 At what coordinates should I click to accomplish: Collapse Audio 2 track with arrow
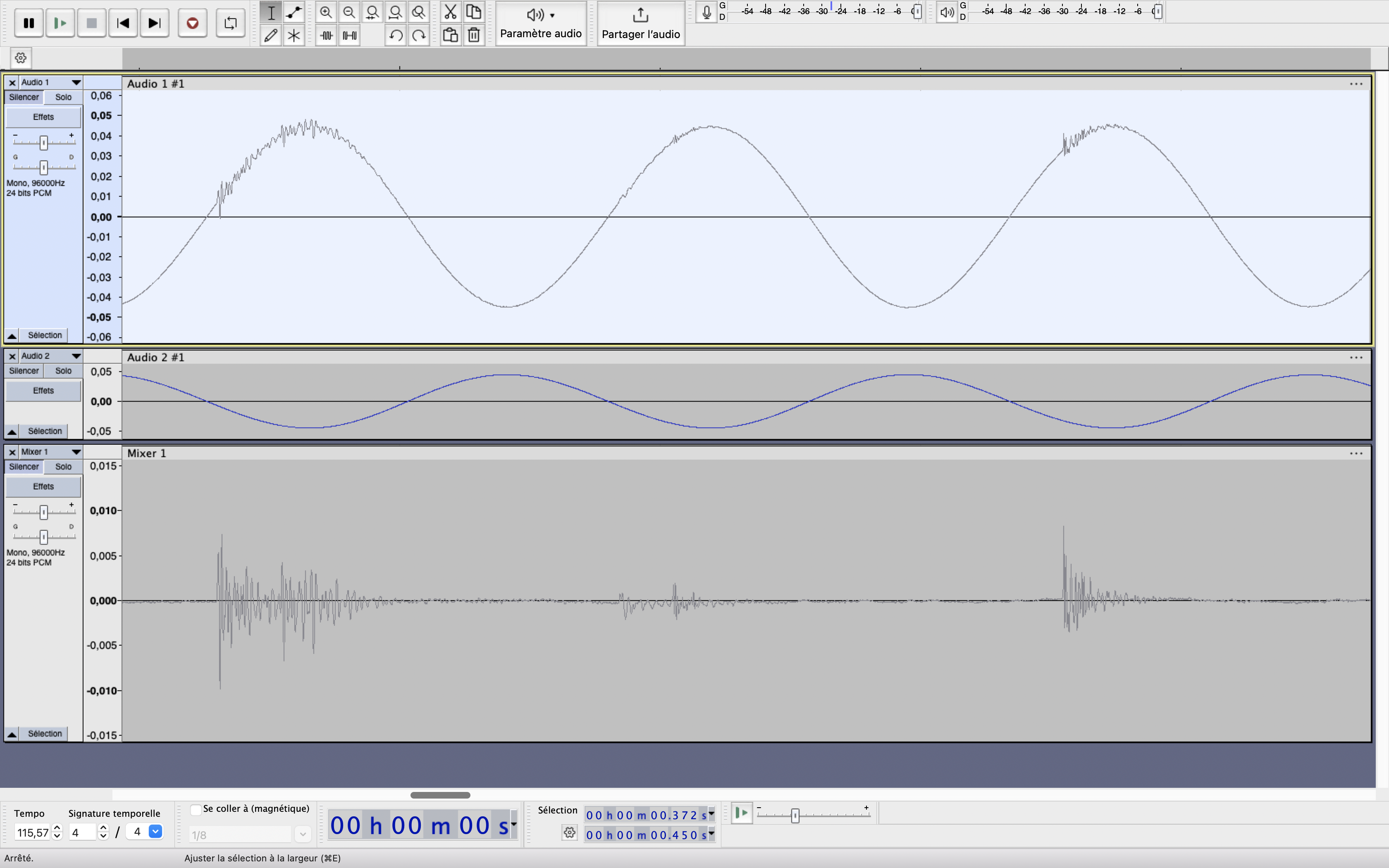12,431
